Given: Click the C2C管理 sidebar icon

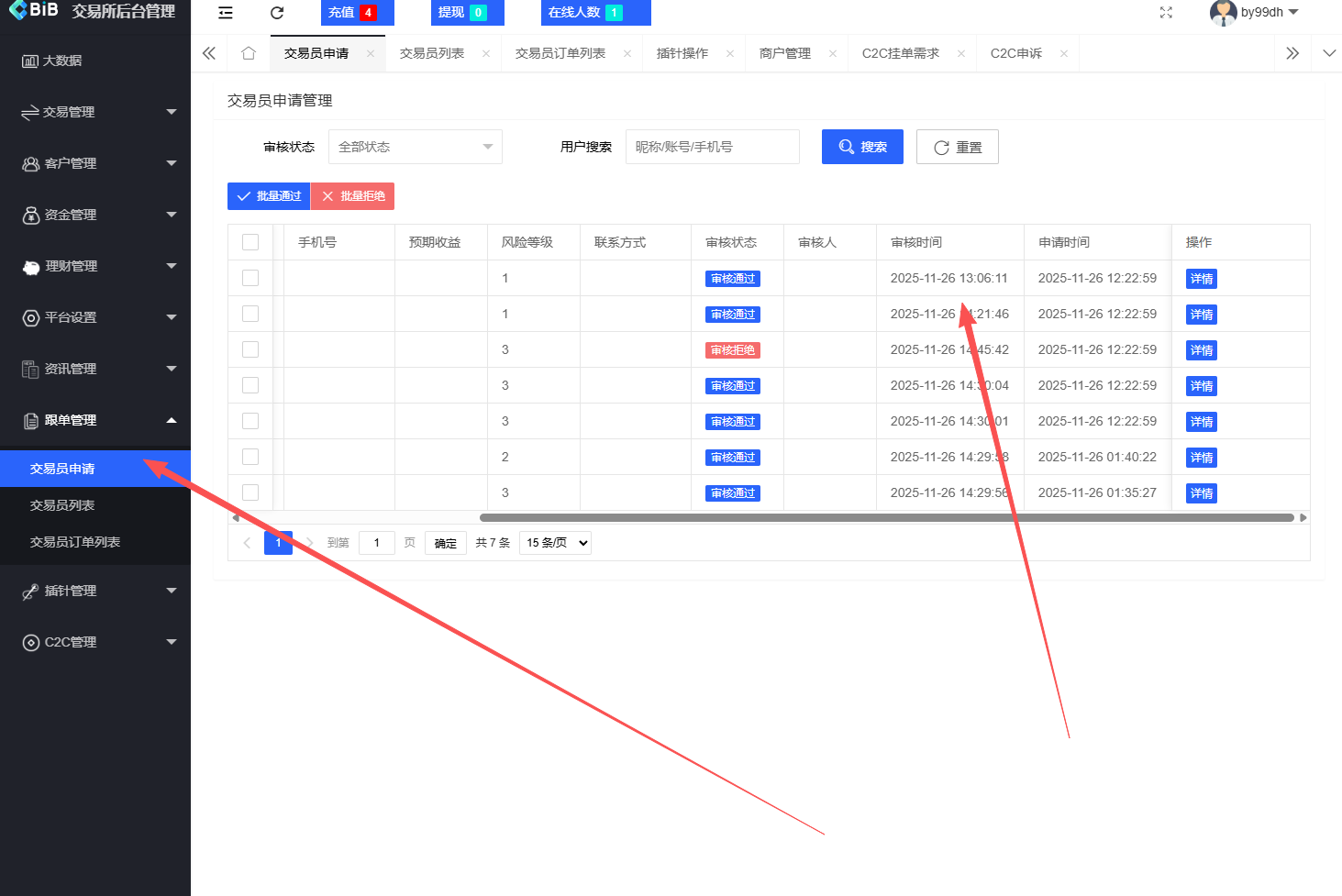Looking at the screenshot, I should click(x=31, y=642).
